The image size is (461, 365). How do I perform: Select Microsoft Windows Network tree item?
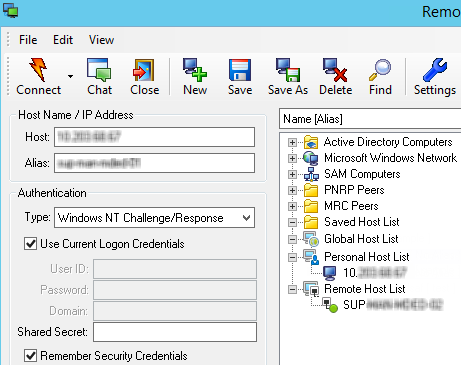(x=390, y=158)
